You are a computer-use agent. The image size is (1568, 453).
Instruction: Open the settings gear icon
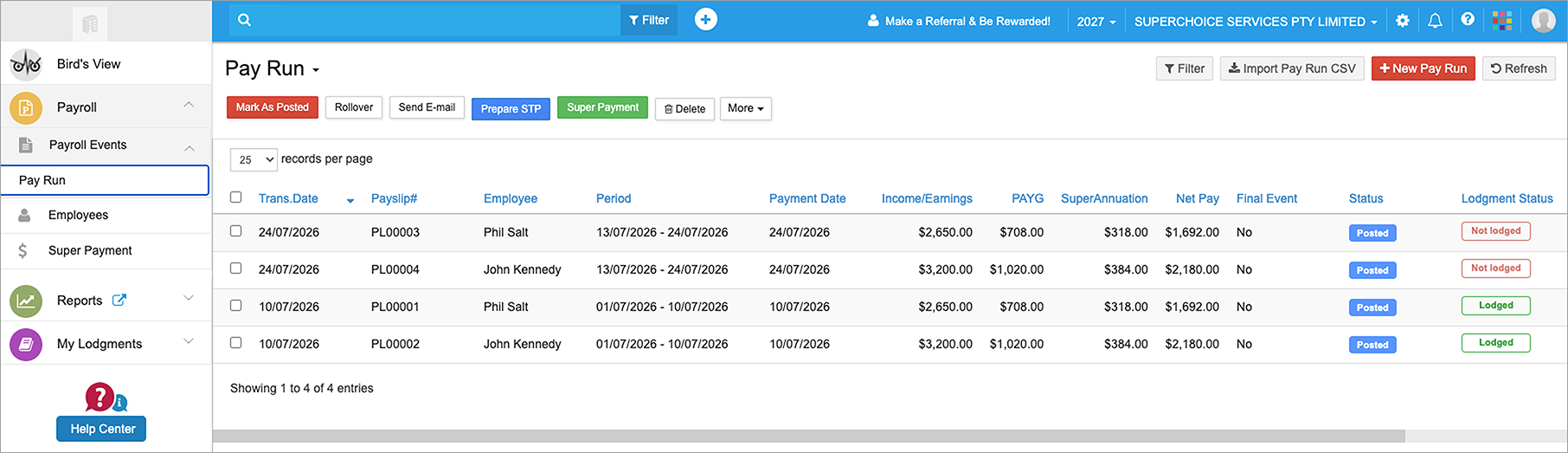pos(1403,21)
